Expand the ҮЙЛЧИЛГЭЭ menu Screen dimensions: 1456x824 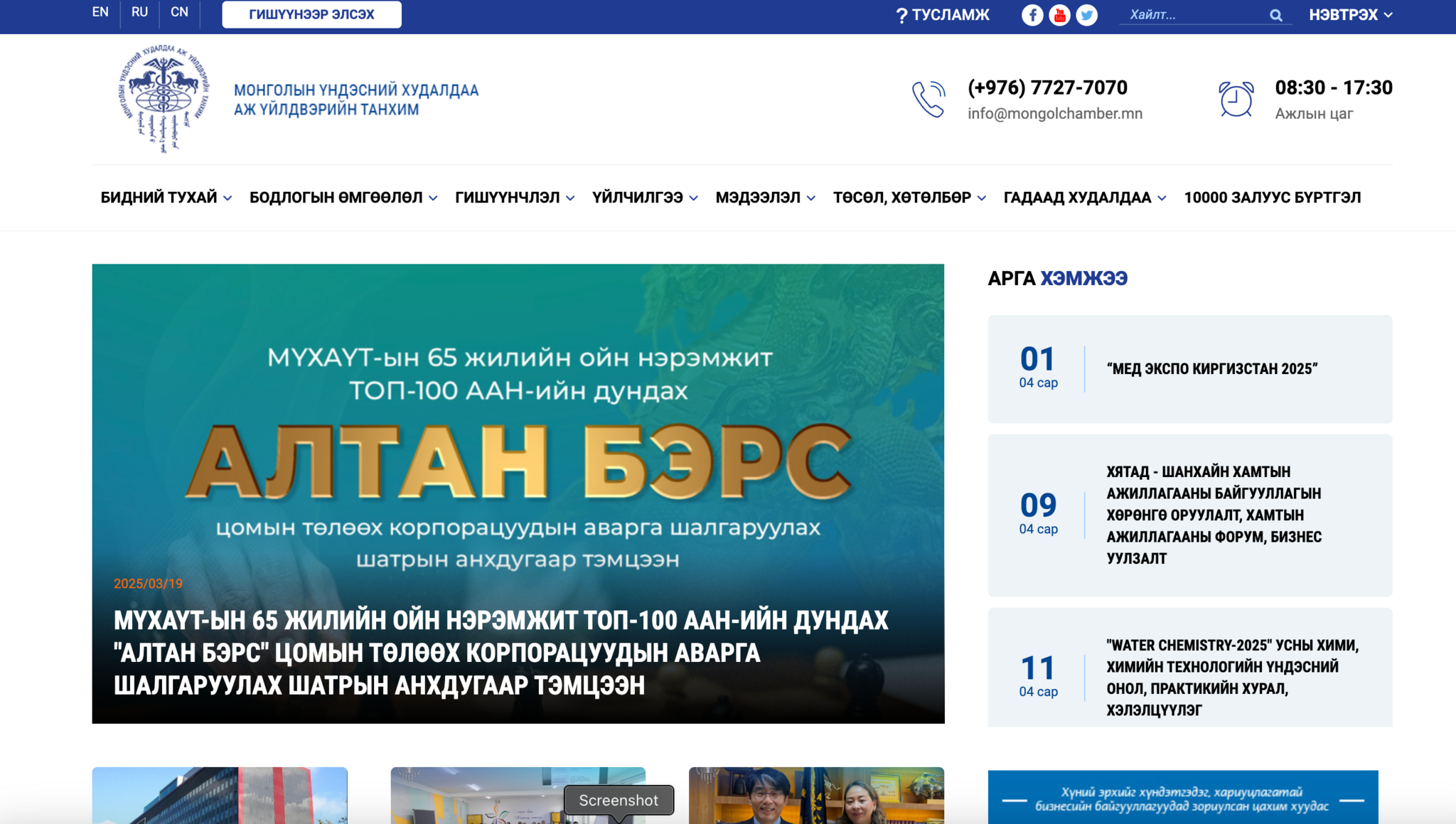click(x=645, y=198)
